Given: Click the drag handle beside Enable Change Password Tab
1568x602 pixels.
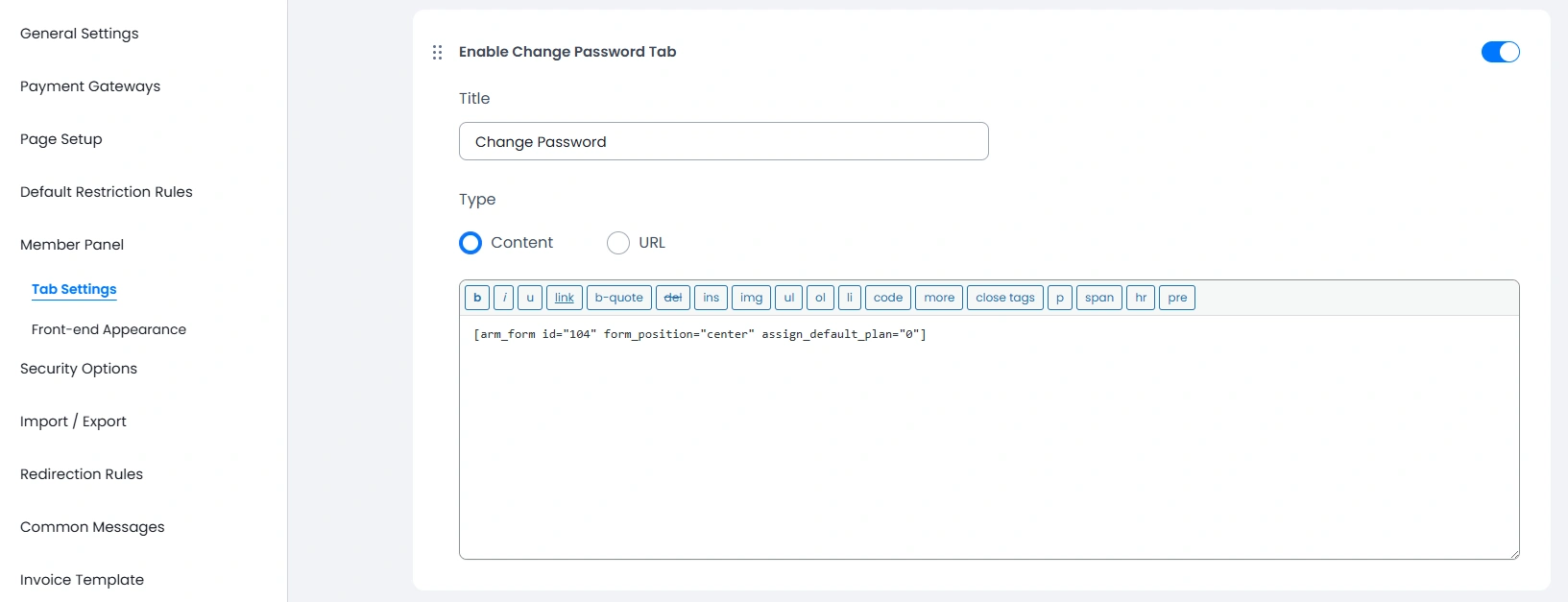Looking at the screenshot, I should (438, 52).
